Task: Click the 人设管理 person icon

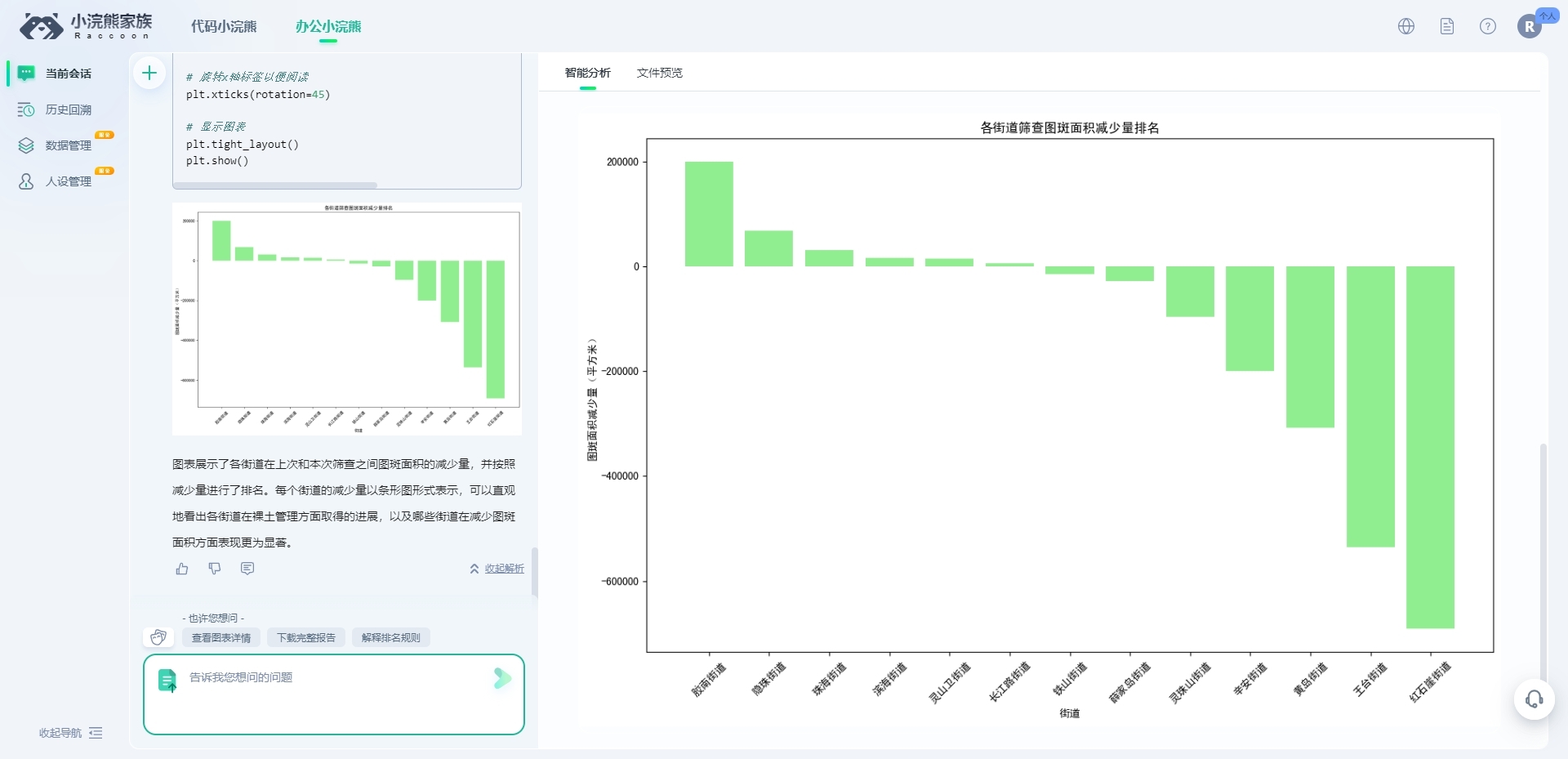Action: [26, 181]
